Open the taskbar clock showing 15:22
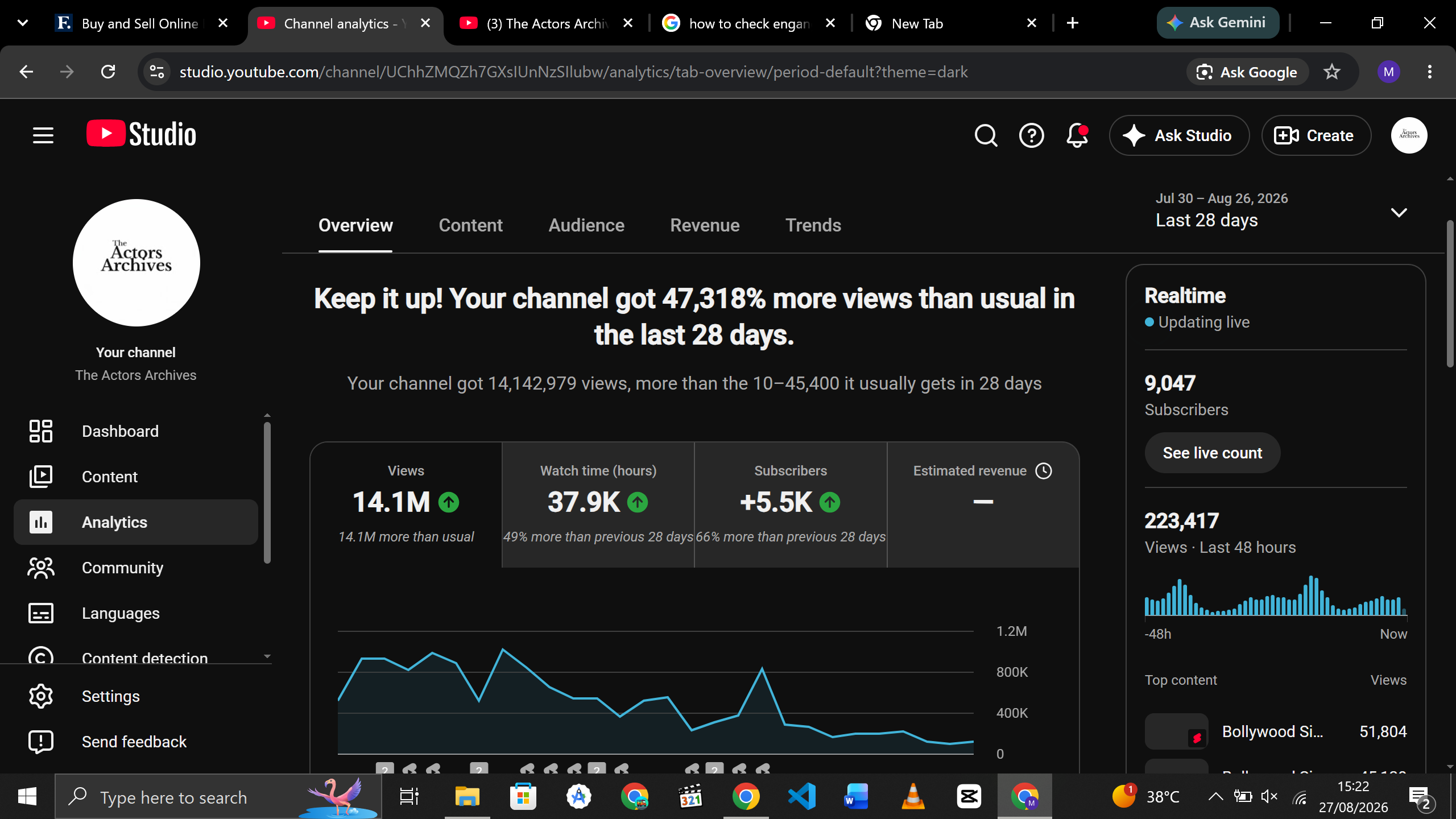The height and width of the screenshot is (819, 1456). (1353, 796)
